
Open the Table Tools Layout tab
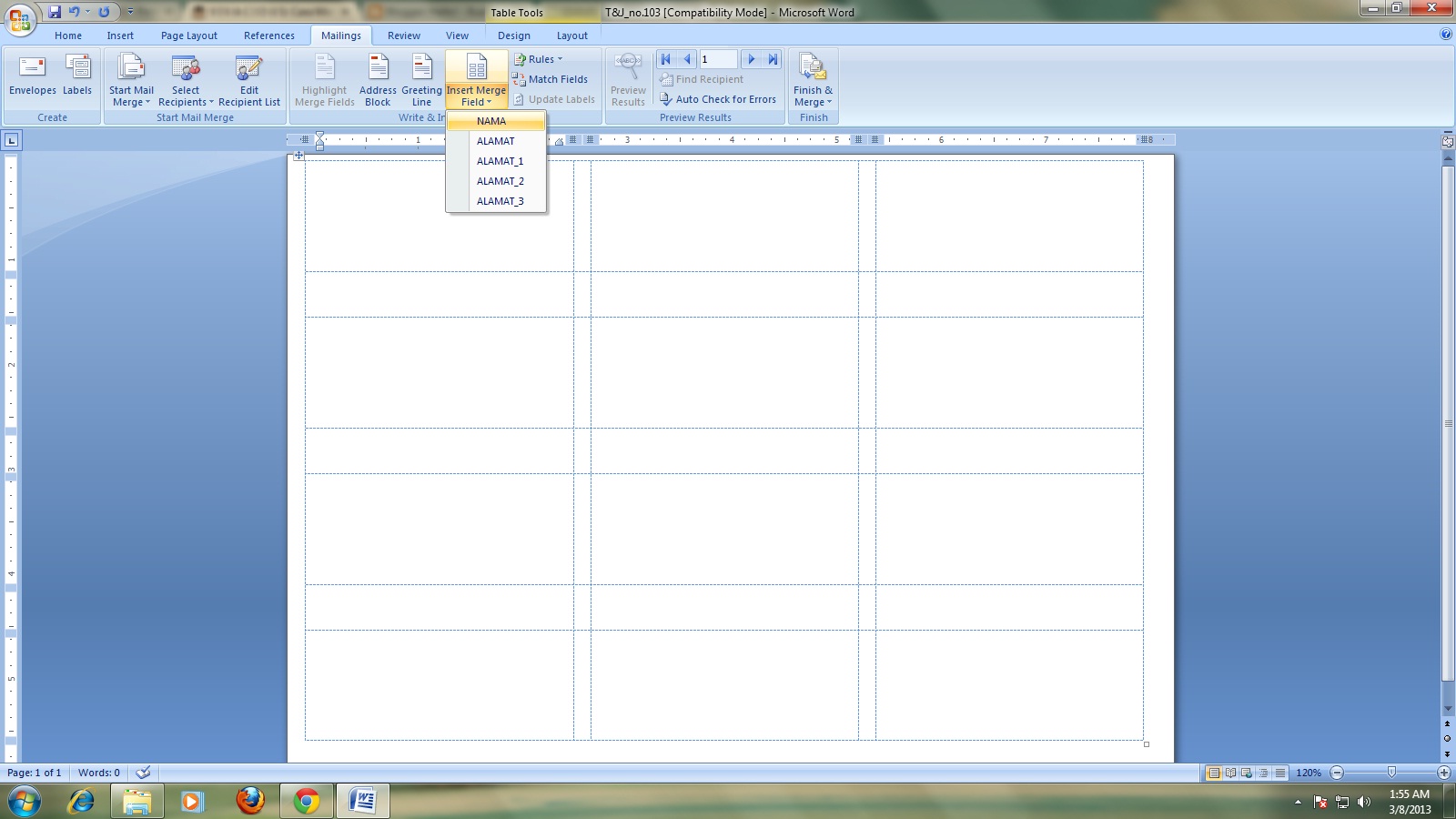tap(572, 35)
